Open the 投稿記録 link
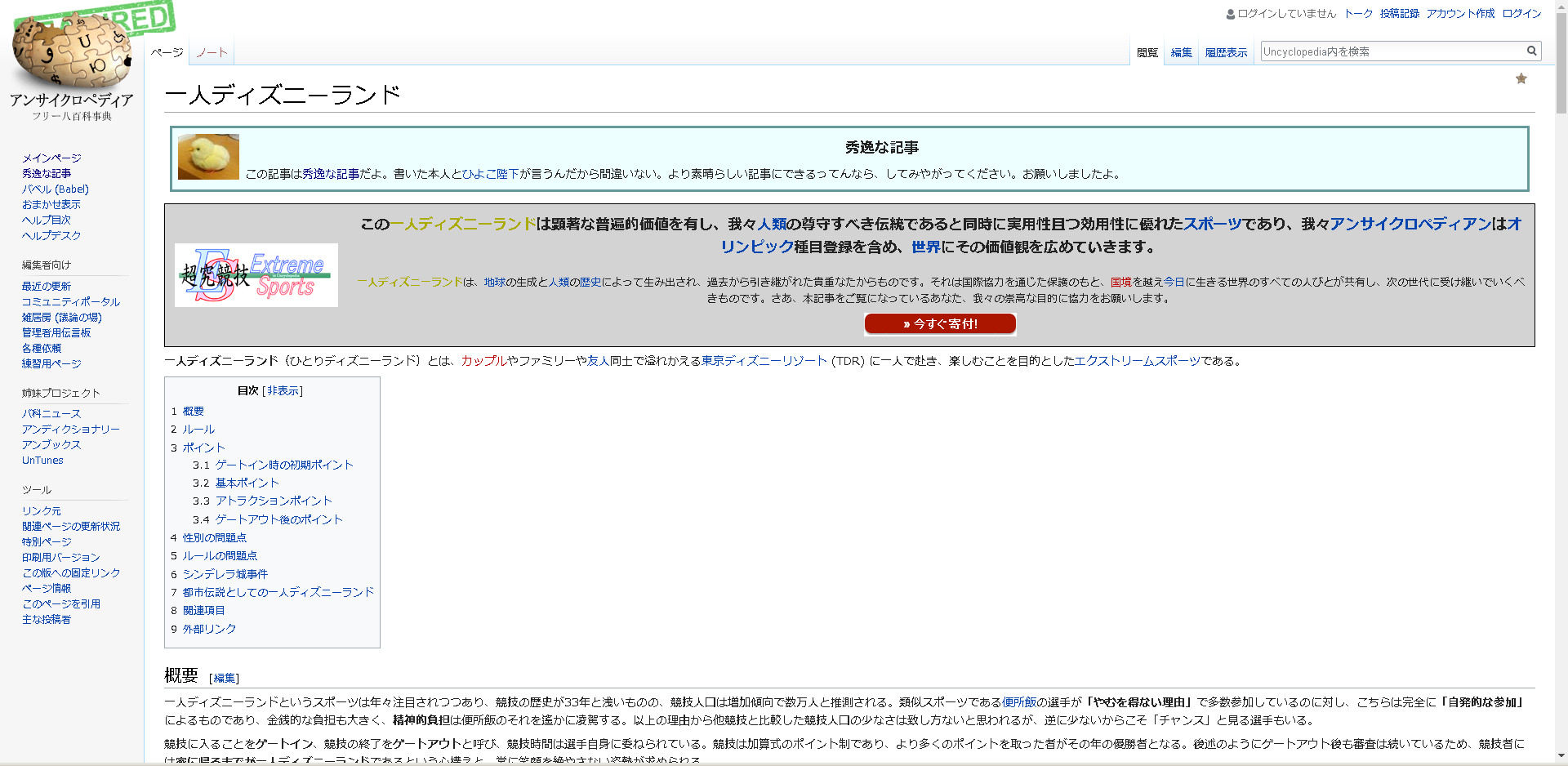The image size is (1568, 766). pyautogui.click(x=1400, y=14)
